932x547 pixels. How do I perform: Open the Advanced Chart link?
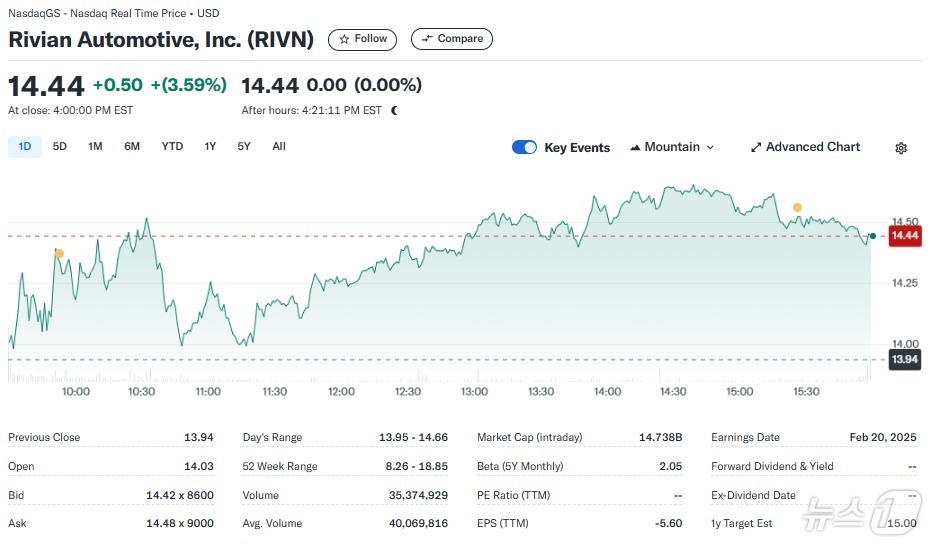tap(812, 147)
